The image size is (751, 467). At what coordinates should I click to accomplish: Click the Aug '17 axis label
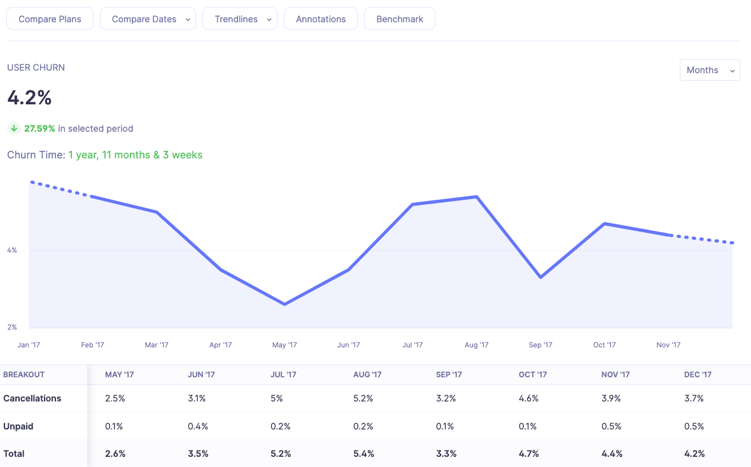click(x=477, y=345)
